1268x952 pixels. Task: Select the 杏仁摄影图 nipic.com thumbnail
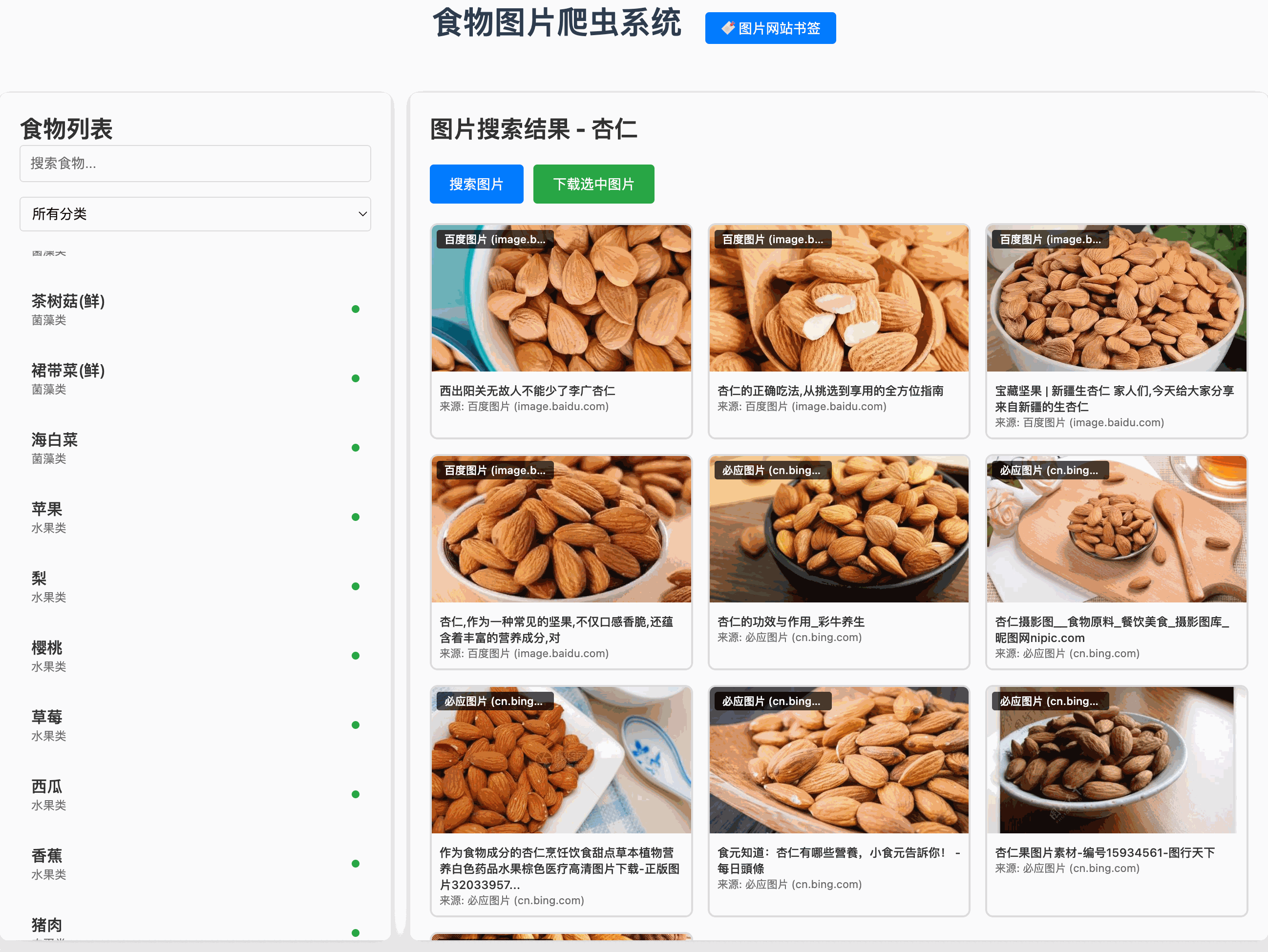(x=1116, y=529)
